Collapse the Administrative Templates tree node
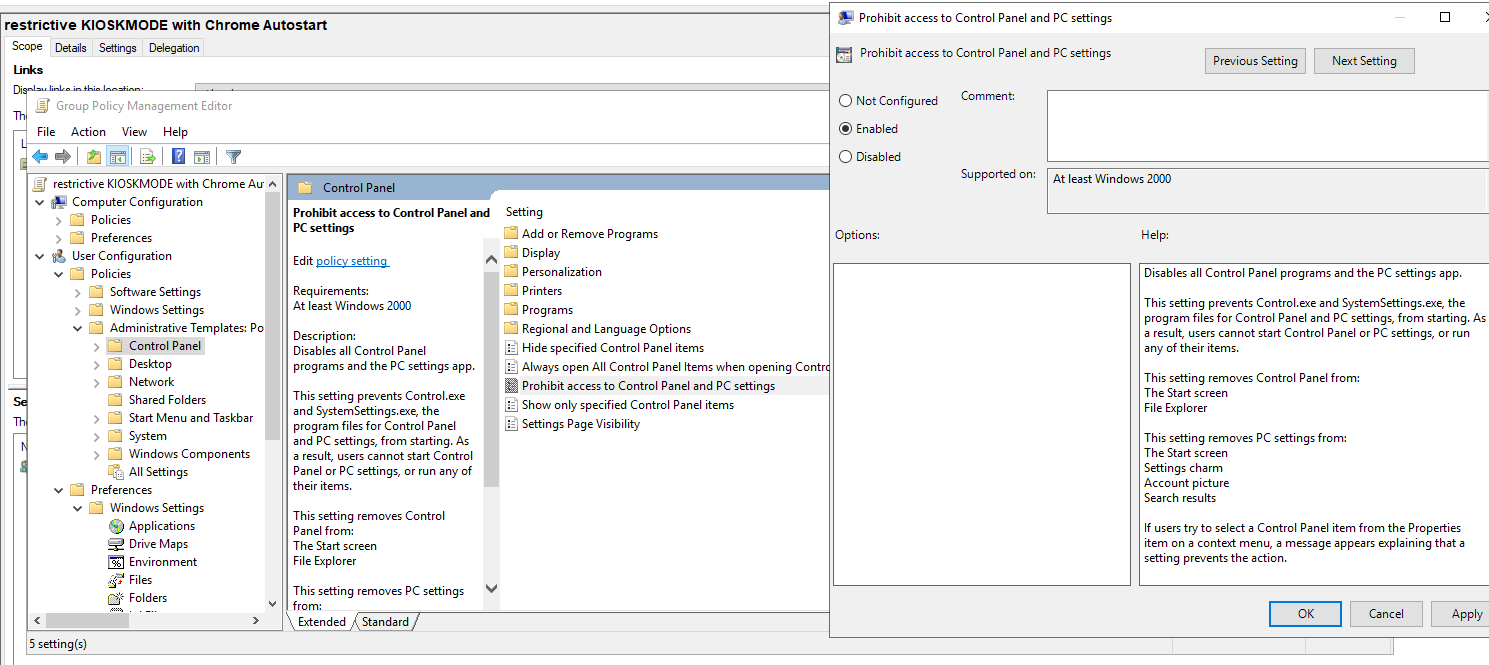Image resolution: width=1489 pixels, height=665 pixels. point(78,328)
